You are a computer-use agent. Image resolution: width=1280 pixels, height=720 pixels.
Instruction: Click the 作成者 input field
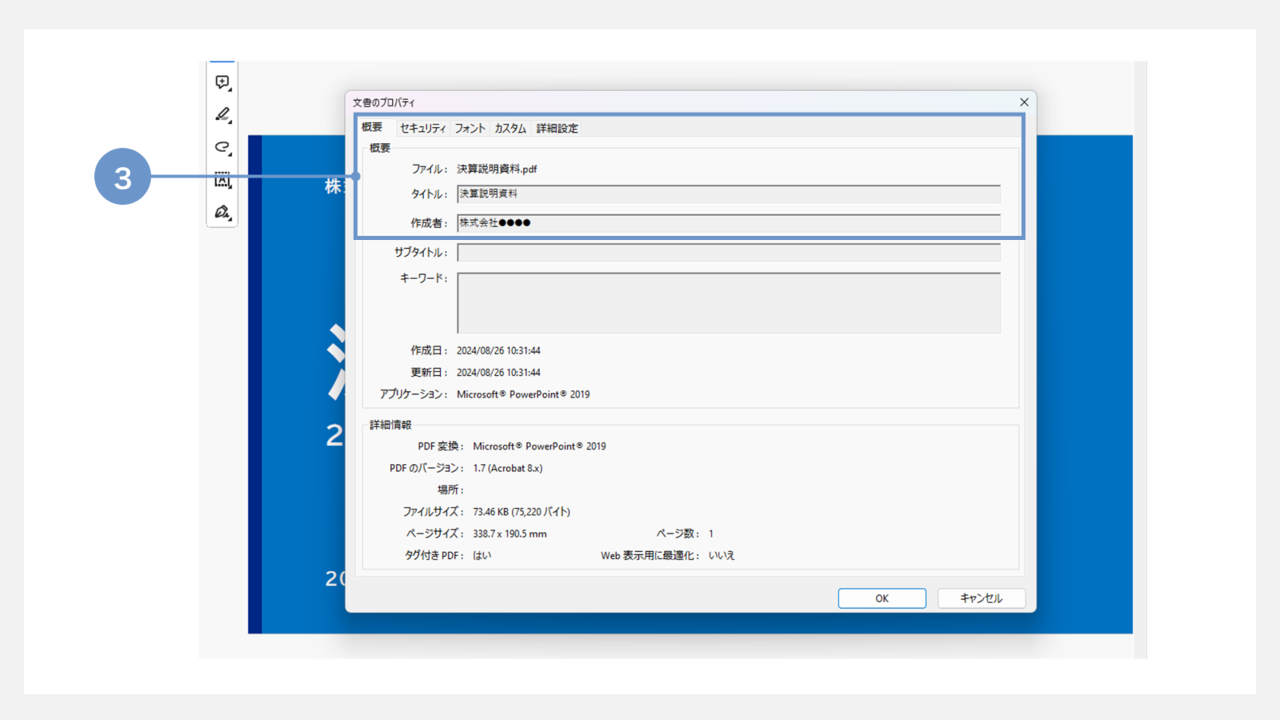[x=729, y=223]
